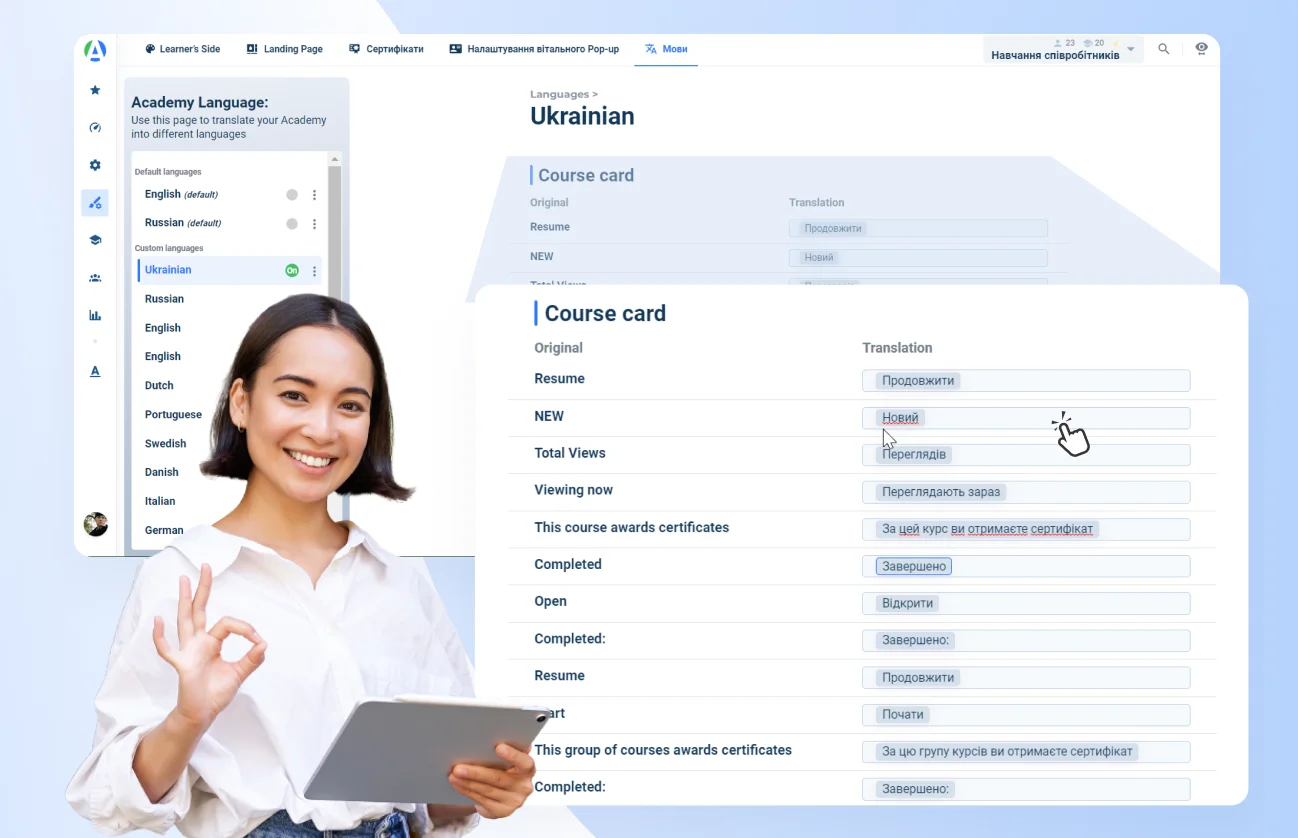Open the users group sidebar icon
Viewport: 1298px width, 838px height.
pyautogui.click(x=95, y=278)
